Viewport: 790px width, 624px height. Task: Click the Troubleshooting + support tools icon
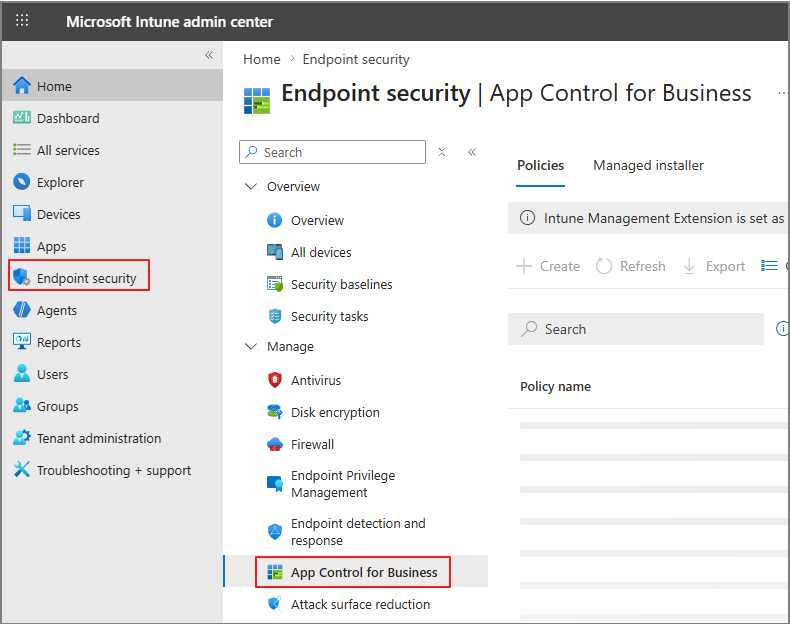[22, 469]
